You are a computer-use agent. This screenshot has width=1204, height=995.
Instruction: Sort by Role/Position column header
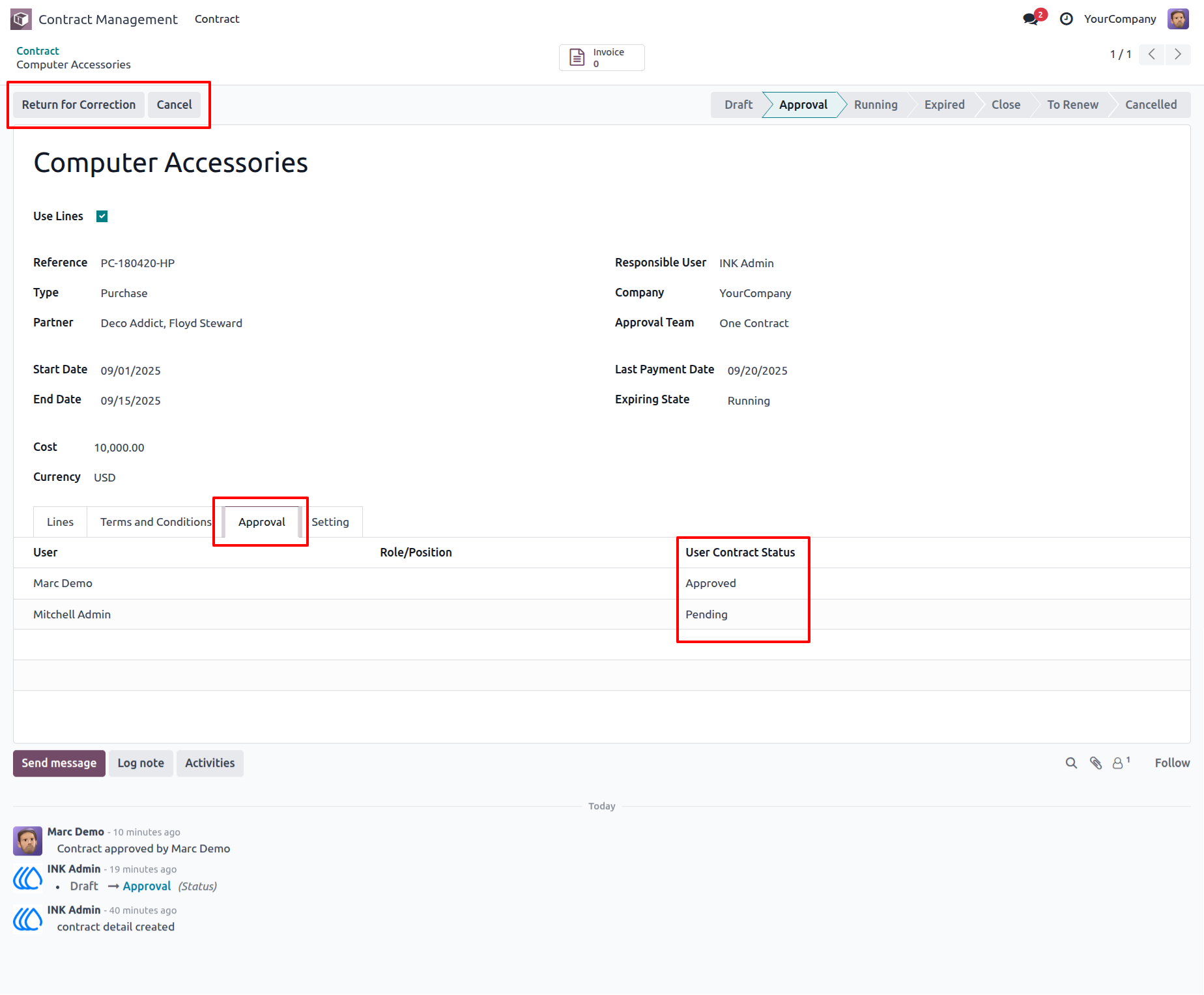pos(416,553)
